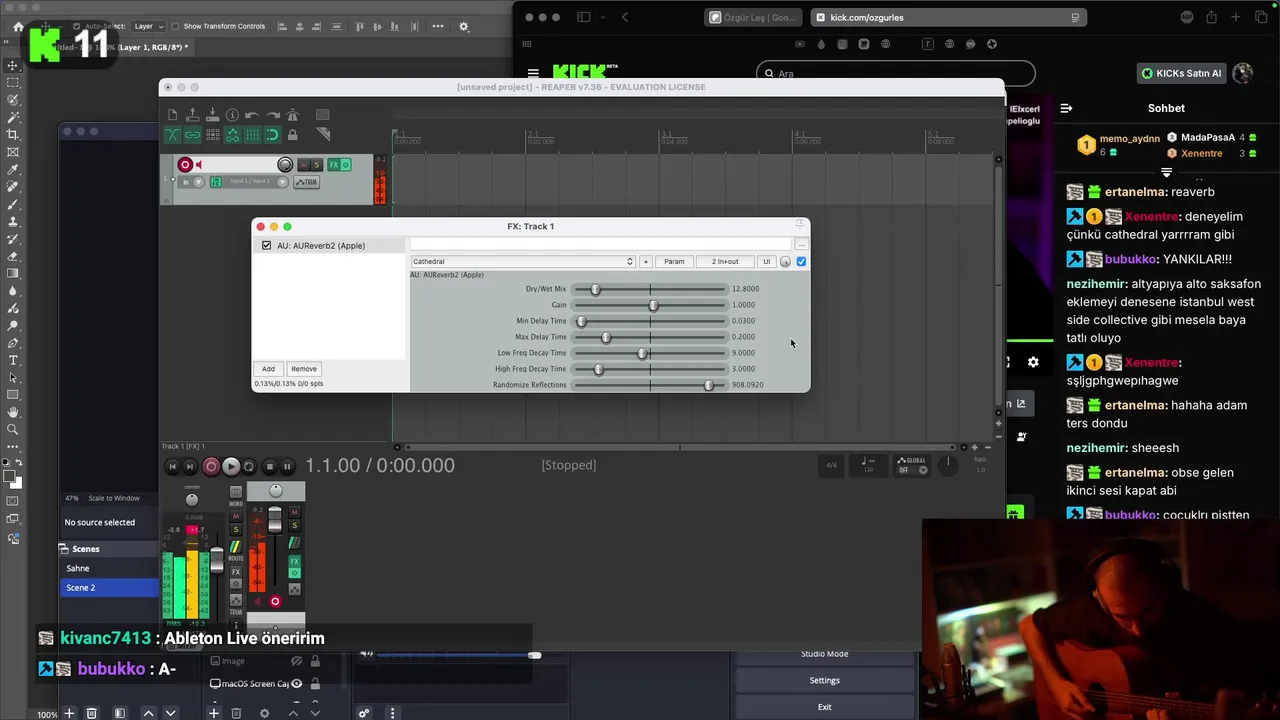Viewport: 1280px width, 720px height.
Task: Open the green FX button on Track 1
Action: pyautogui.click(x=334, y=165)
